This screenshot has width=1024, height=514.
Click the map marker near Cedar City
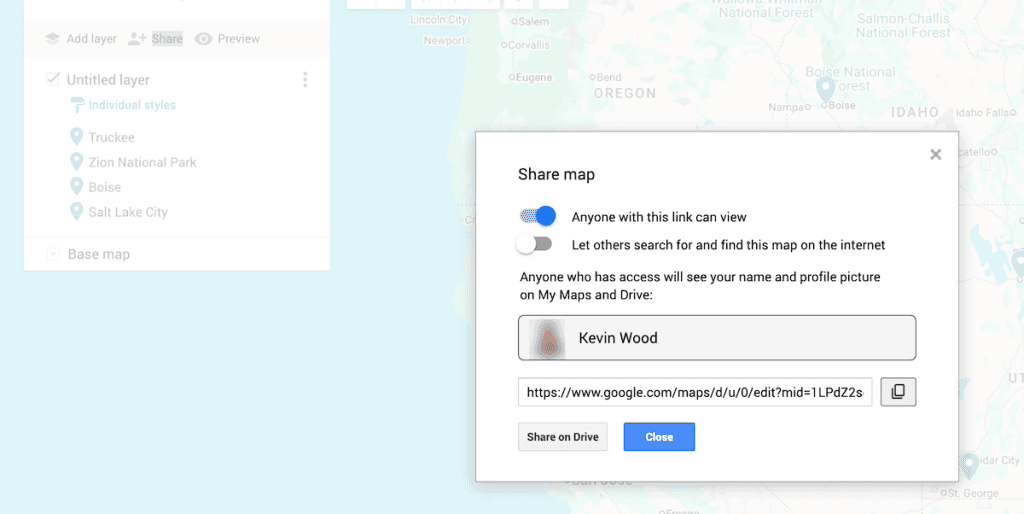[969, 466]
